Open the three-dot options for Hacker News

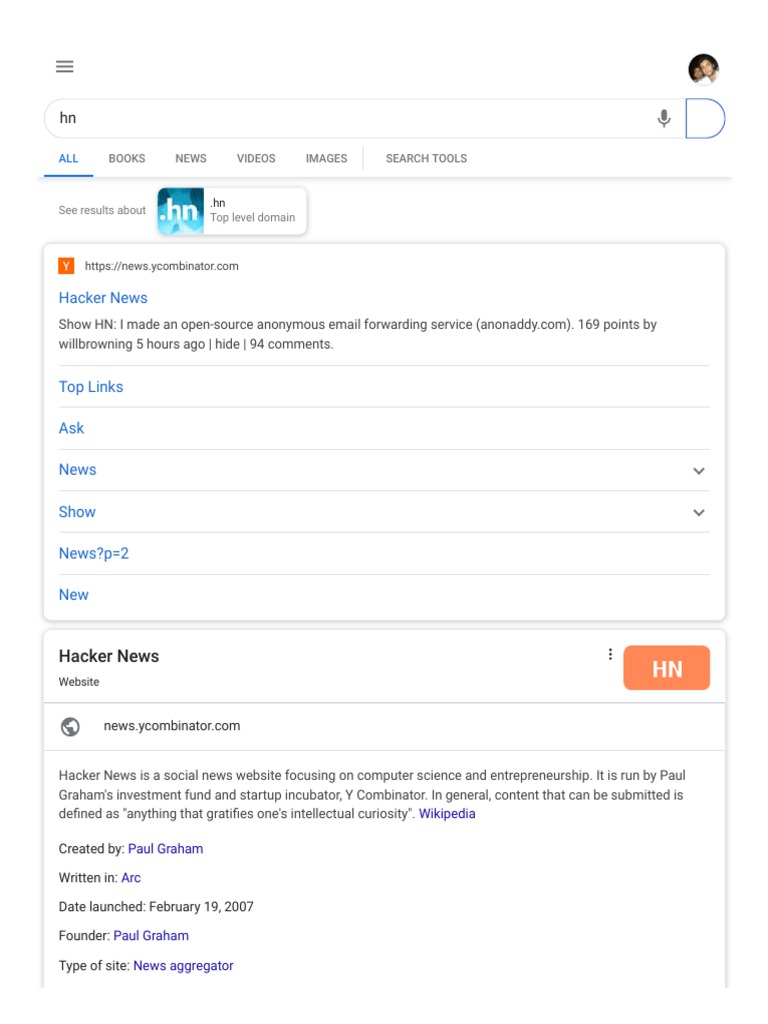click(610, 655)
